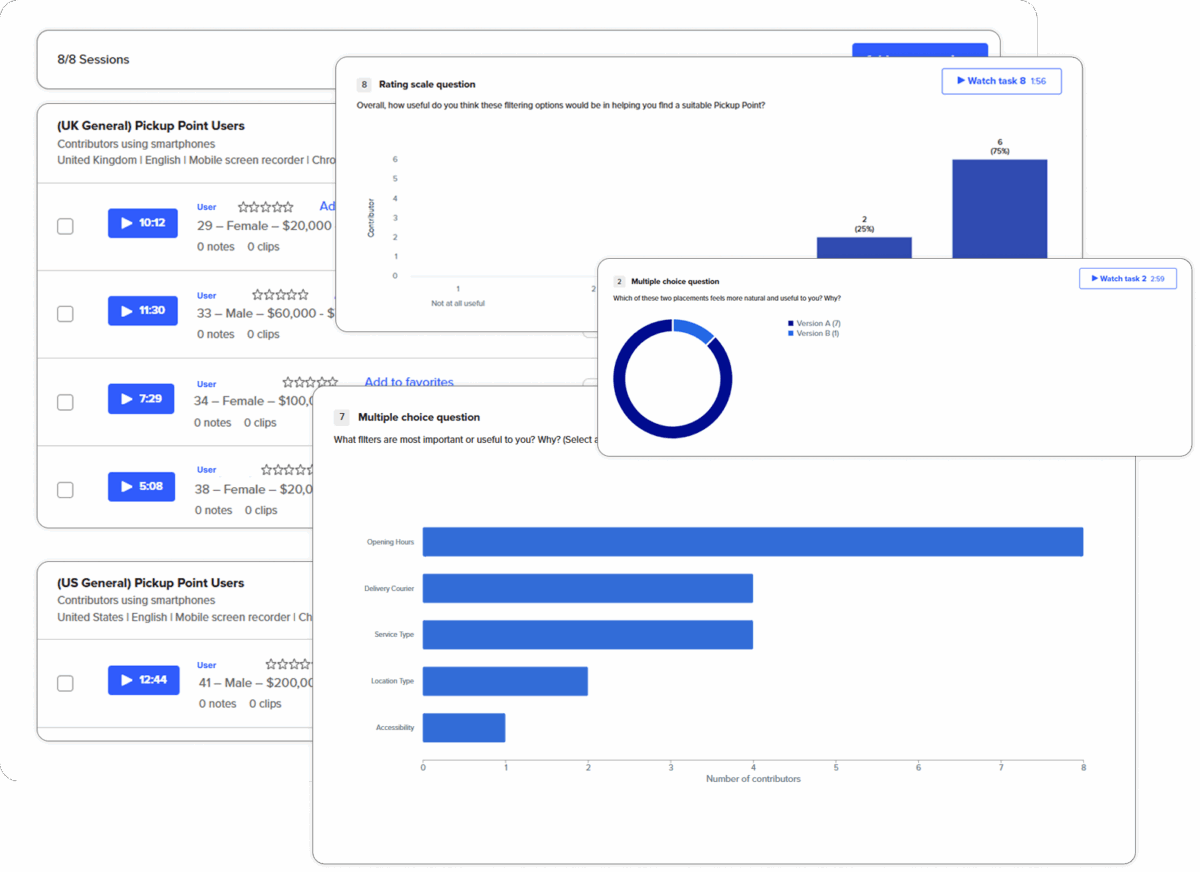Play the 12:44 US session video

click(x=142, y=680)
